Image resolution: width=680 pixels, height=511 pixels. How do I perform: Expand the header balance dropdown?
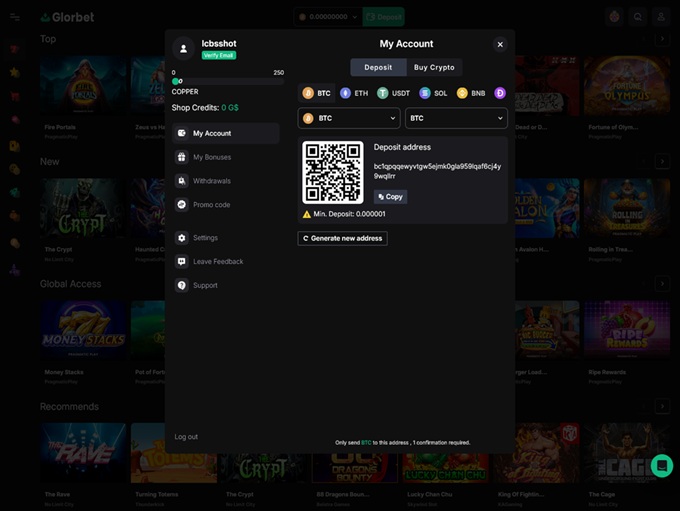point(328,17)
